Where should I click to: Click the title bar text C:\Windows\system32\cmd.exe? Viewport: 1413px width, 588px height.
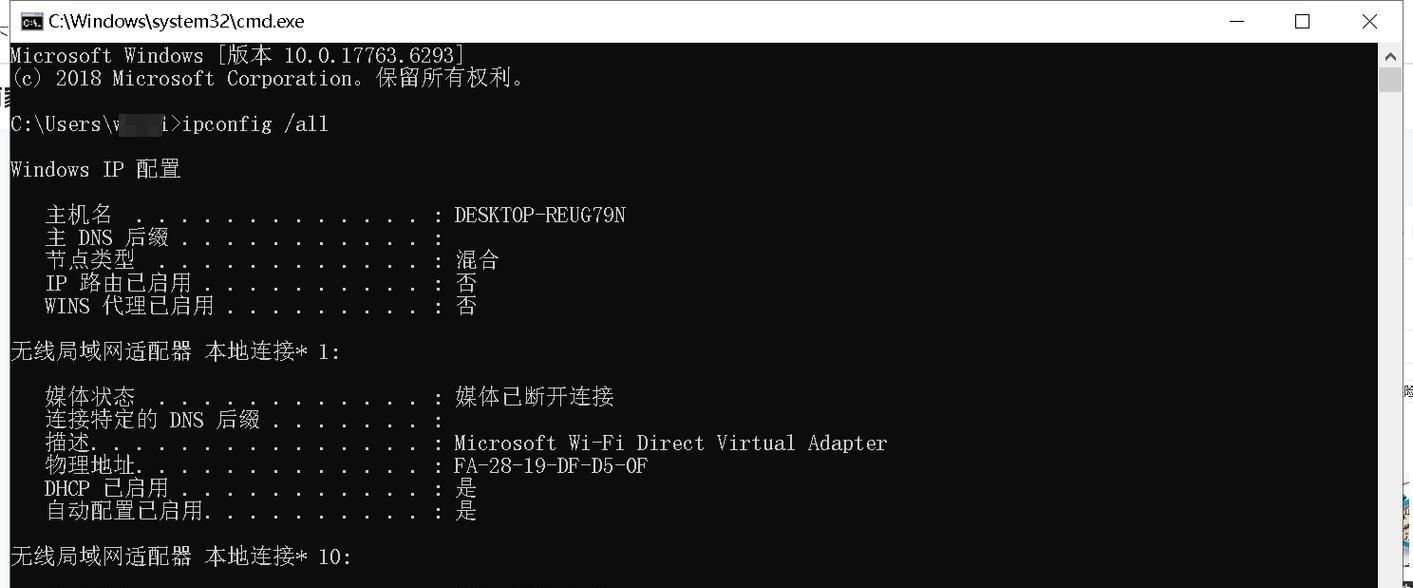[176, 21]
